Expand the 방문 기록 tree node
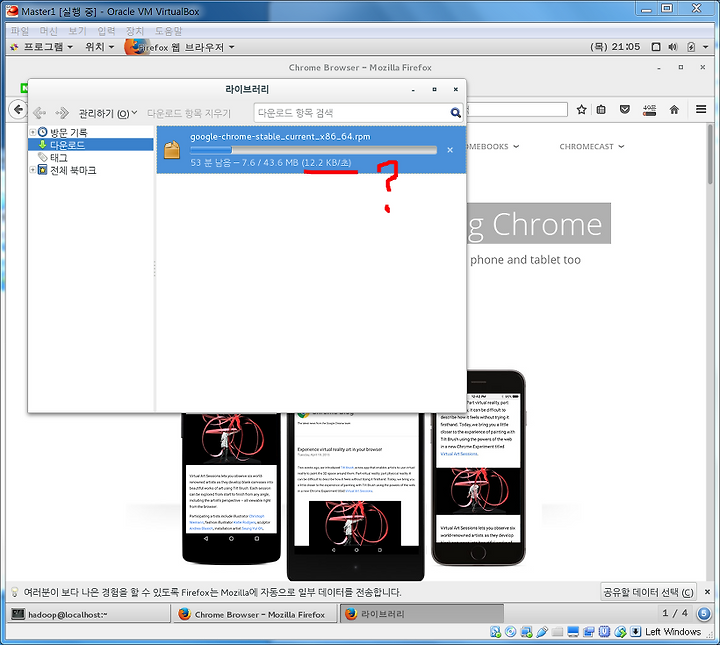720x645 pixels. pyautogui.click(x=33, y=132)
